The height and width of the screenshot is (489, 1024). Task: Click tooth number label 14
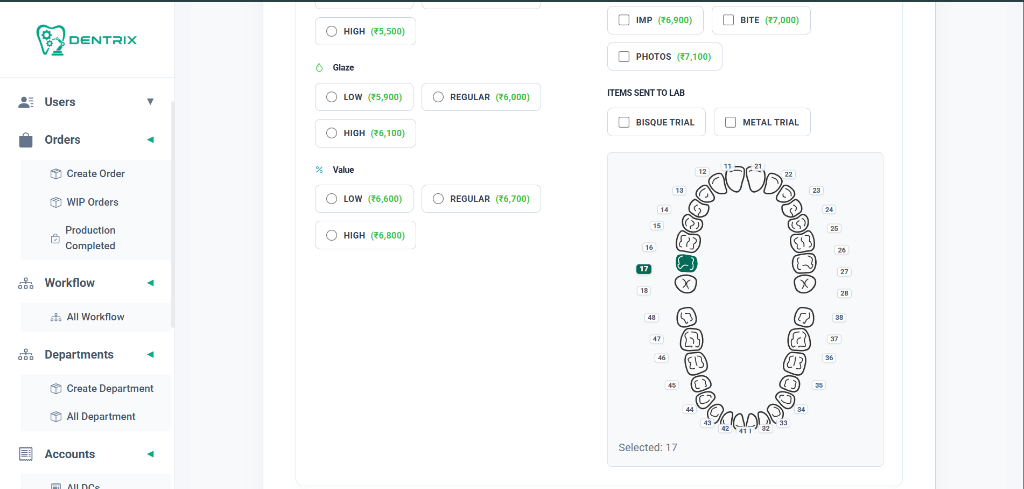pyautogui.click(x=664, y=210)
